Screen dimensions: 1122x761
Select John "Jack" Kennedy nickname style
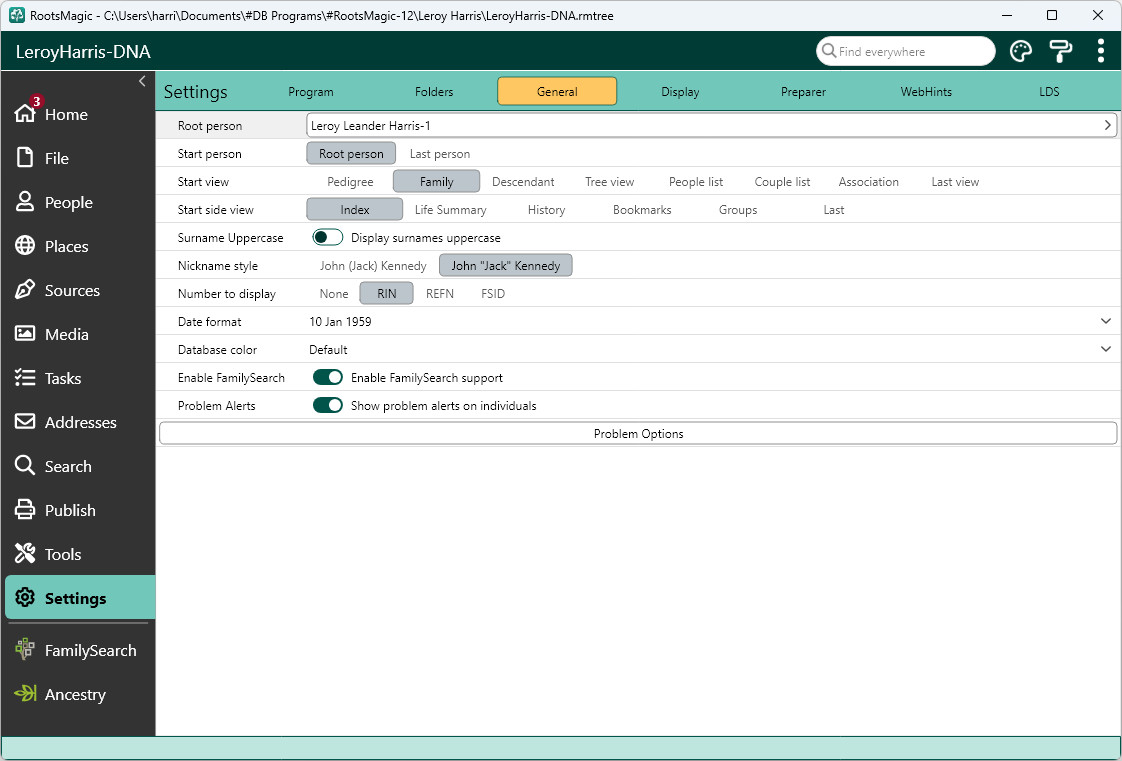point(505,265)
